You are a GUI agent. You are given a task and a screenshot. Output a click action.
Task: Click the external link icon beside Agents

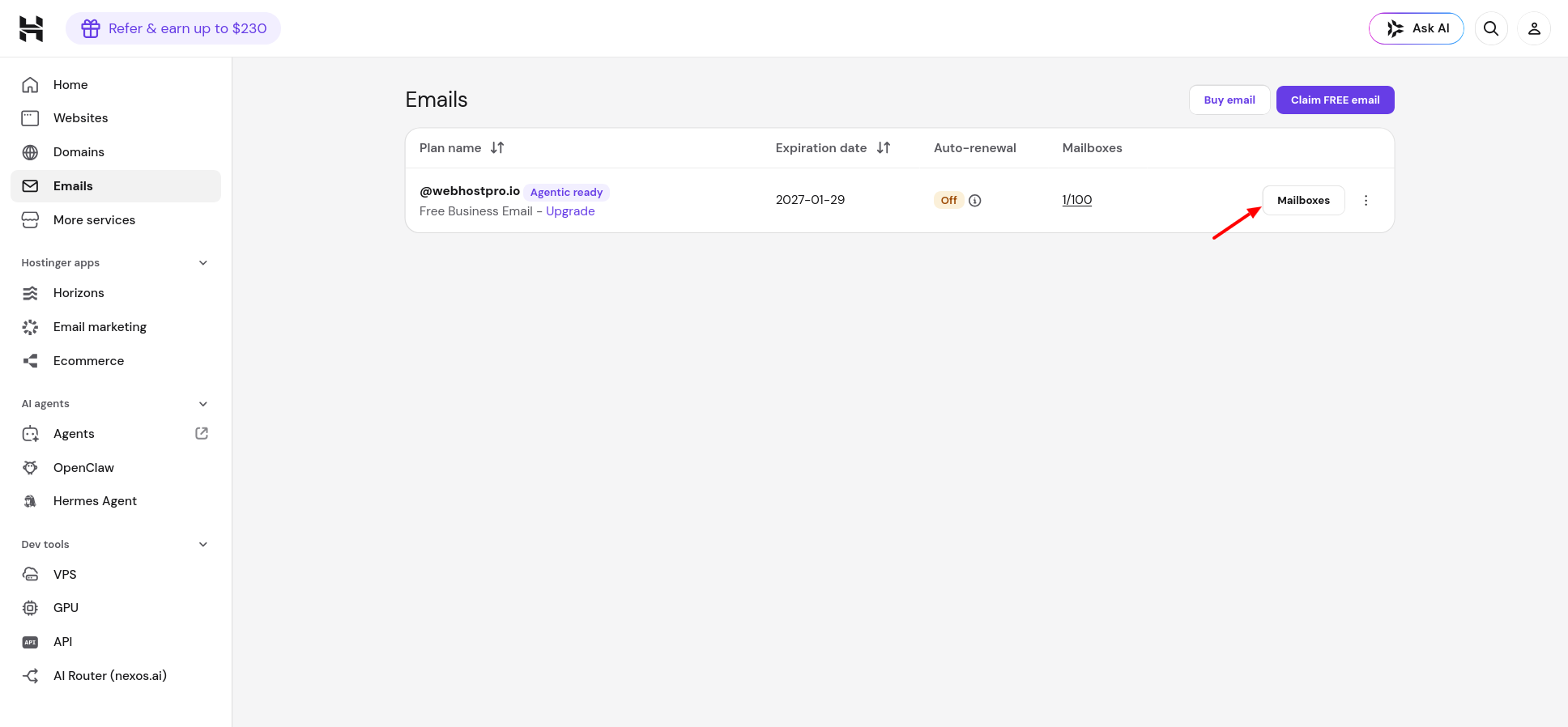(x=202, y=433)
